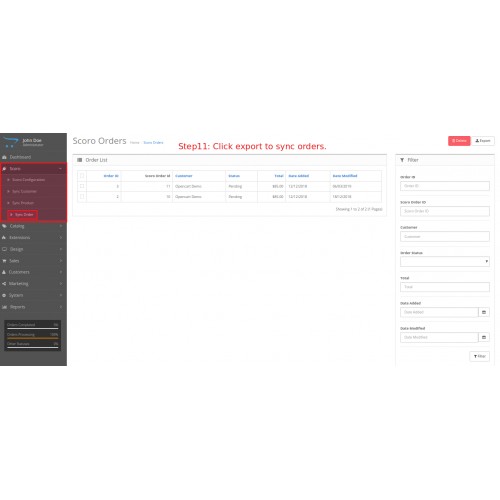Viewport: 500px width, 500px height.
Task: Click the Reports chart icon
Action: tap(4, 307)
